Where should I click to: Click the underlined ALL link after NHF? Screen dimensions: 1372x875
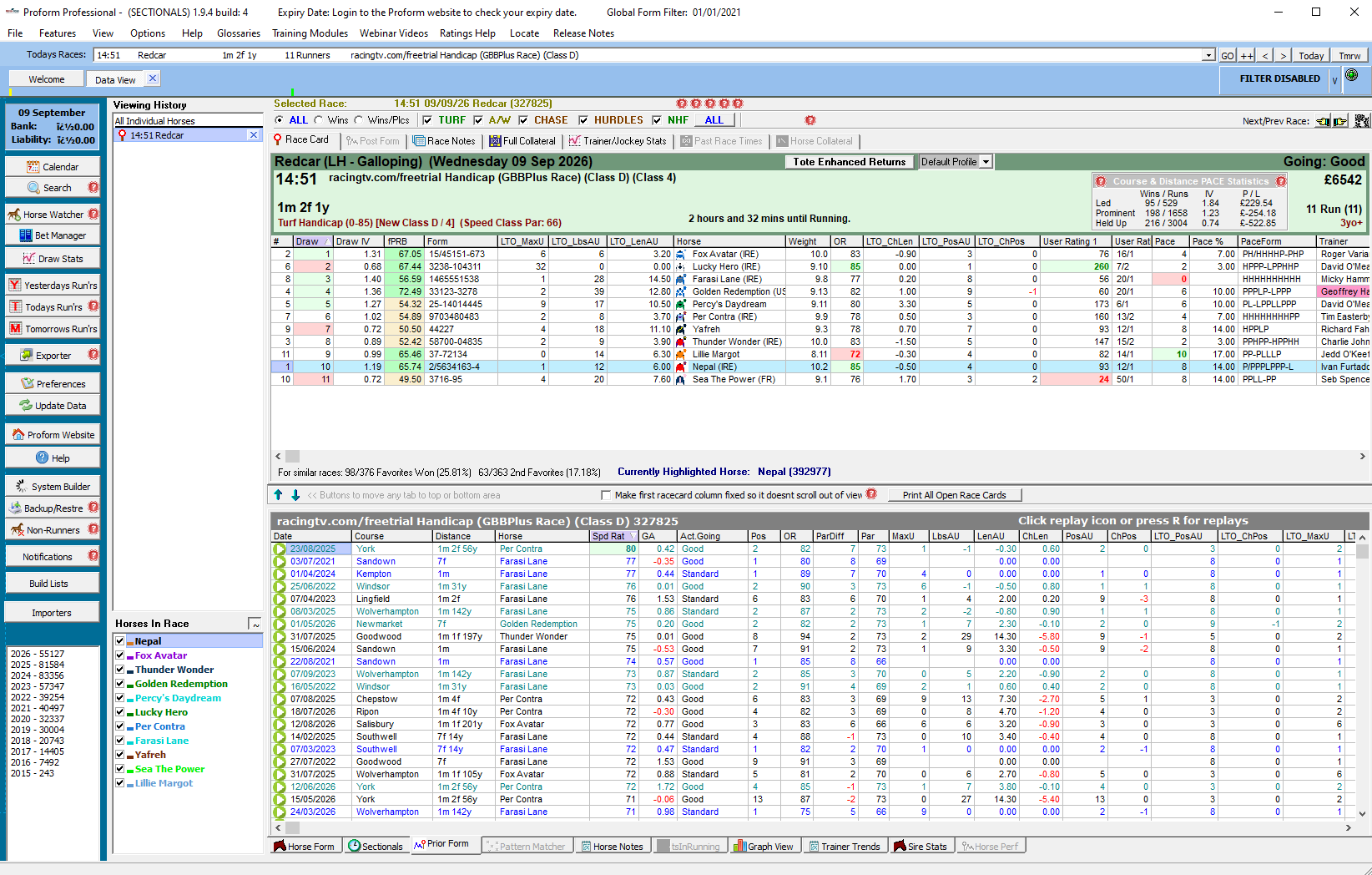714,120
